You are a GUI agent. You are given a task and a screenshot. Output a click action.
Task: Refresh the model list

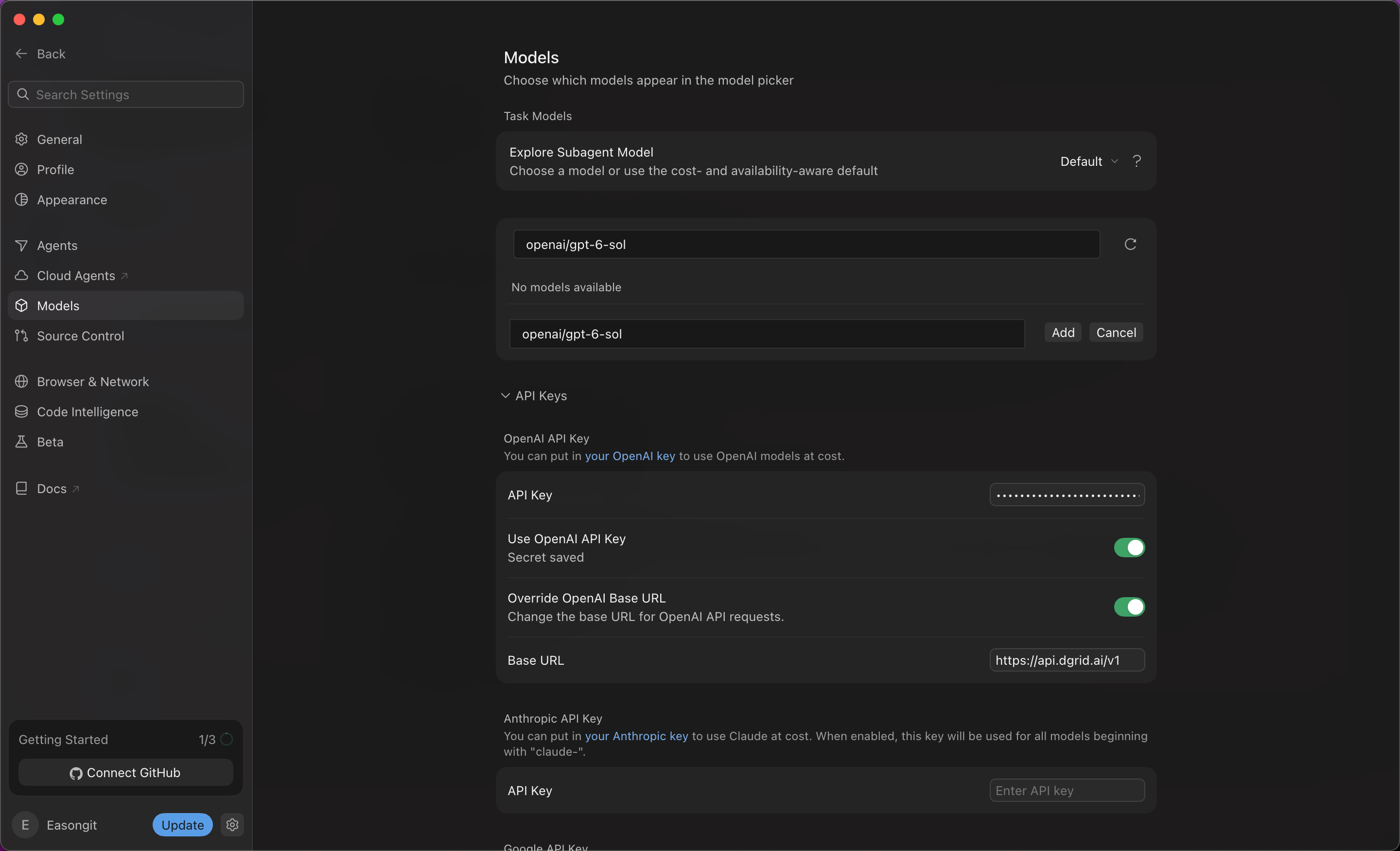1130,245
